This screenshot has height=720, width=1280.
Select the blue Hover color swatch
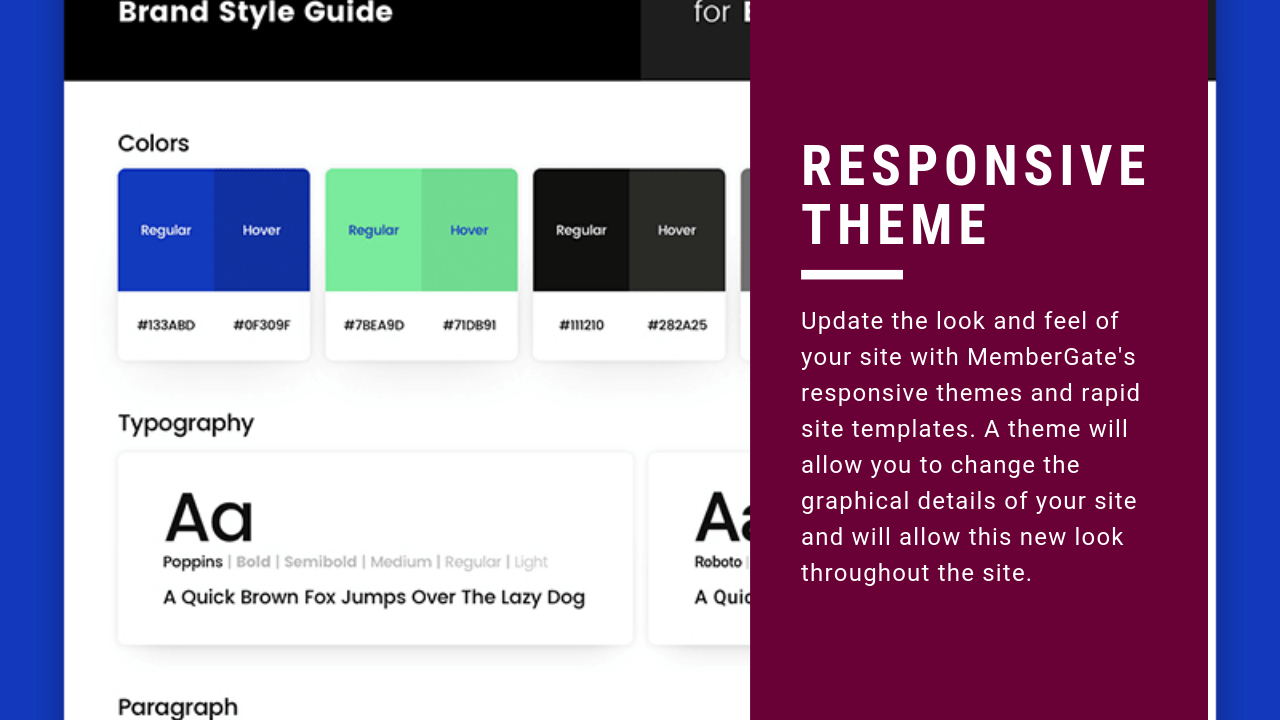click(262, 230)
